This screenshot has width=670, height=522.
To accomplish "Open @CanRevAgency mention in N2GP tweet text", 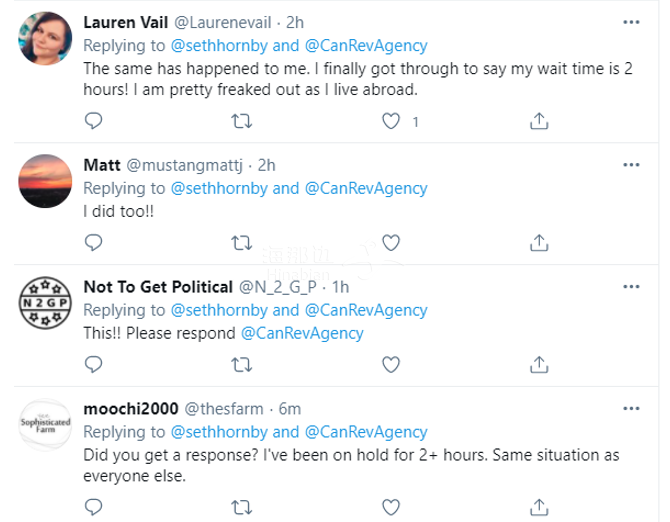I will [302, 333].
